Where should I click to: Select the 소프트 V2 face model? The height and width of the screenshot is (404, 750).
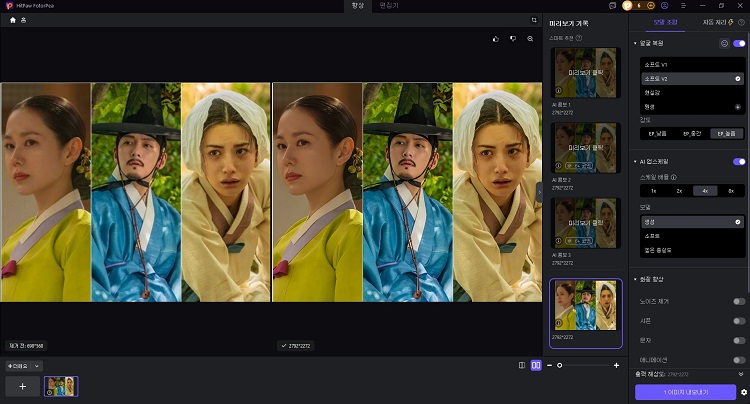pyautogui.click(x=692, y=78)
